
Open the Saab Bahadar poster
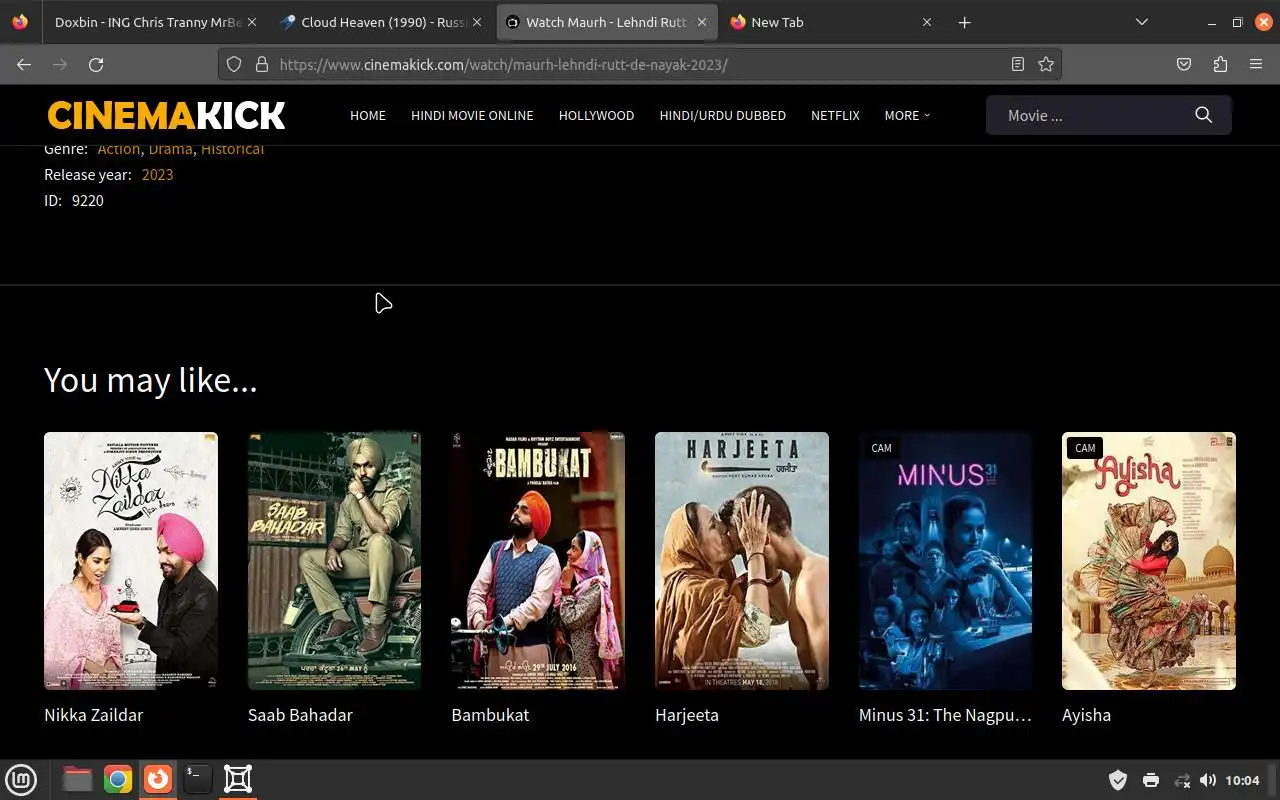click(x=334, y=561)
